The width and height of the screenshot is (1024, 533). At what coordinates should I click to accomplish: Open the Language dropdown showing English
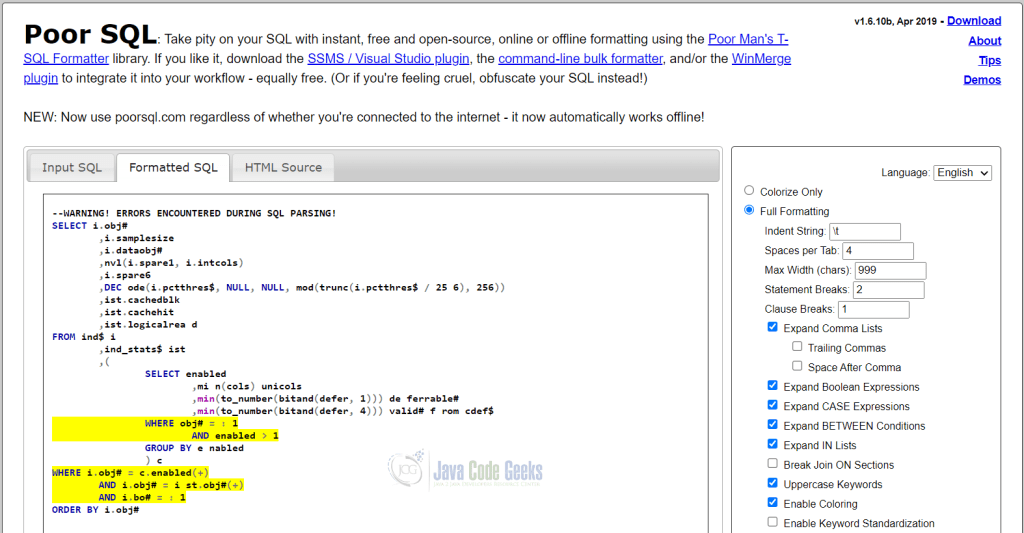pyautogui.click(x=963, y=172)
